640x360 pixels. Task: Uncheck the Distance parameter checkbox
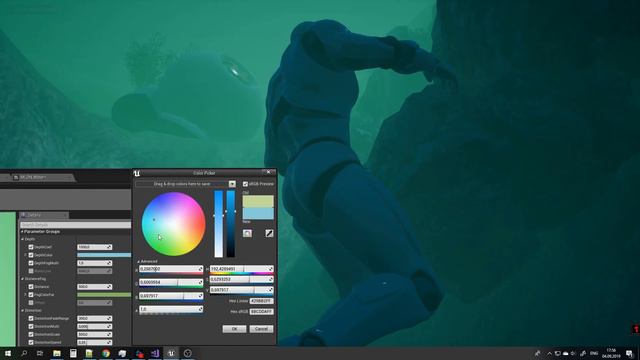(x=31, y=287)
